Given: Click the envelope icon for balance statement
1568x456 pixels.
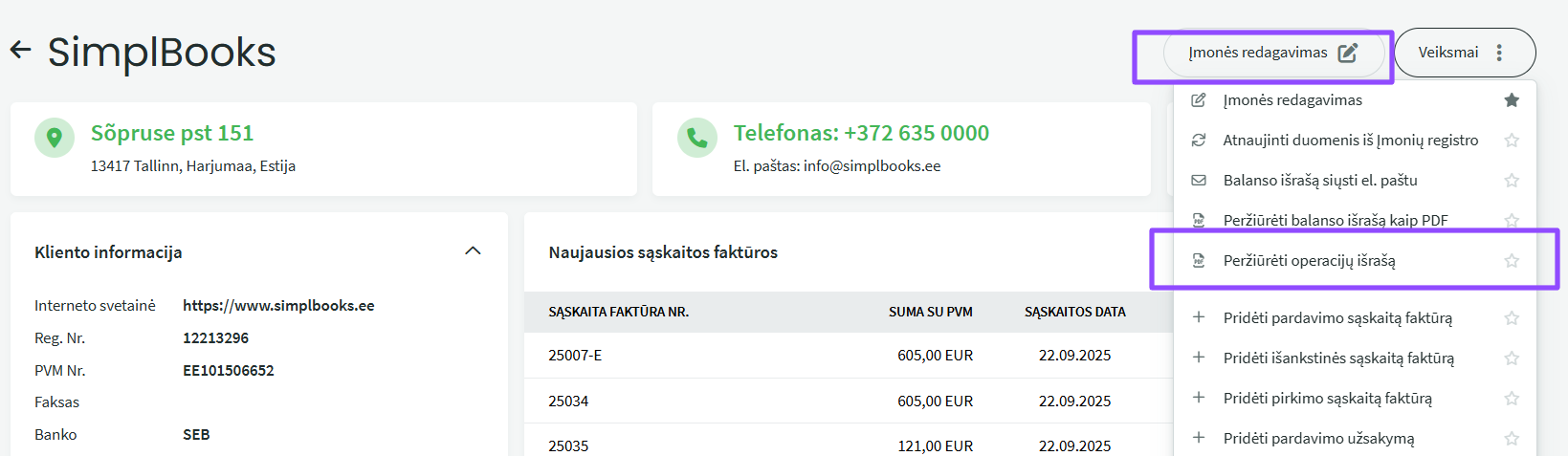Looking at the screenshot, I should pyautogui.click(x=1198, y=181).
